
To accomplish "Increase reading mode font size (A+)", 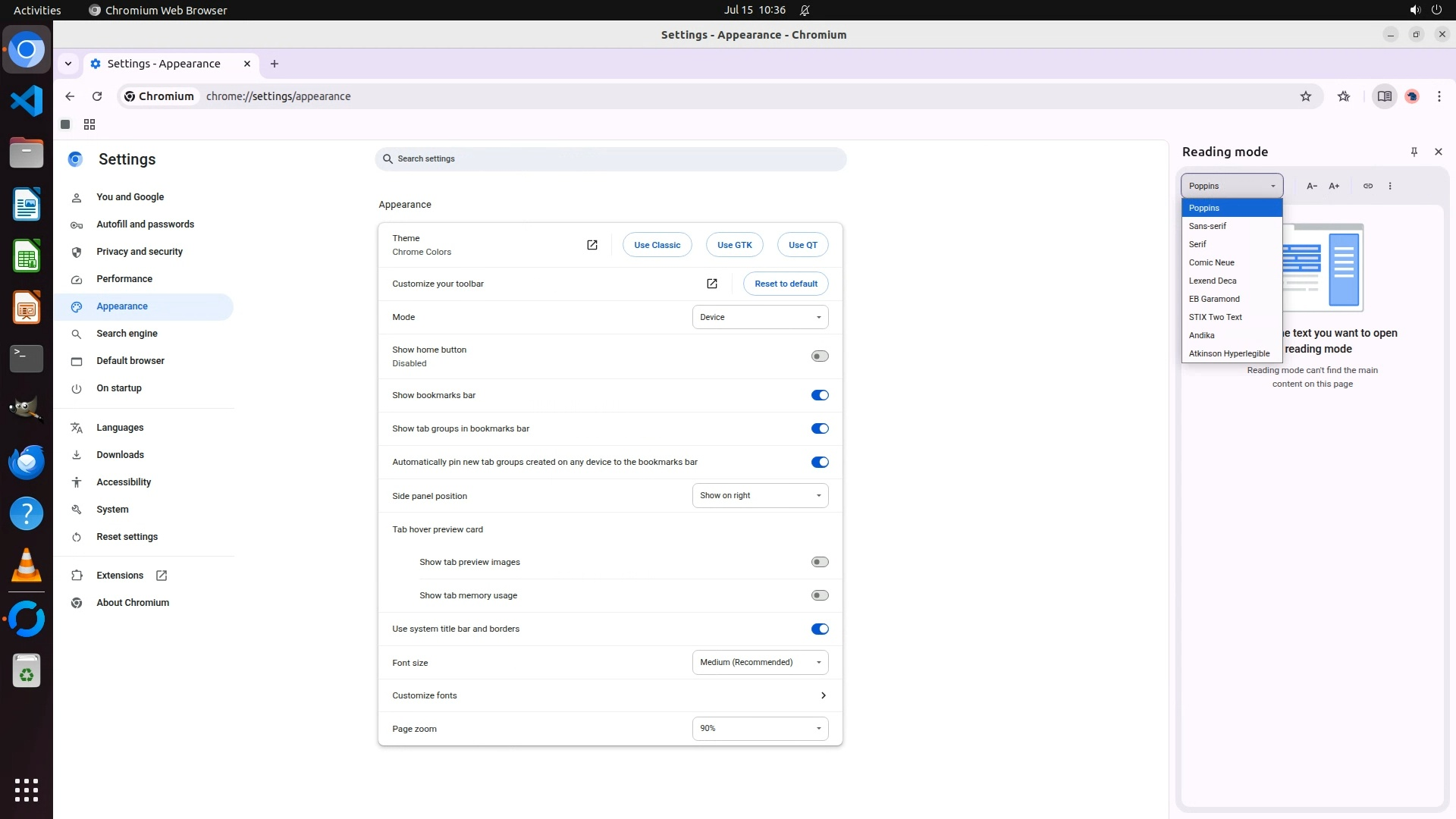I will (x=1334, y=186).
